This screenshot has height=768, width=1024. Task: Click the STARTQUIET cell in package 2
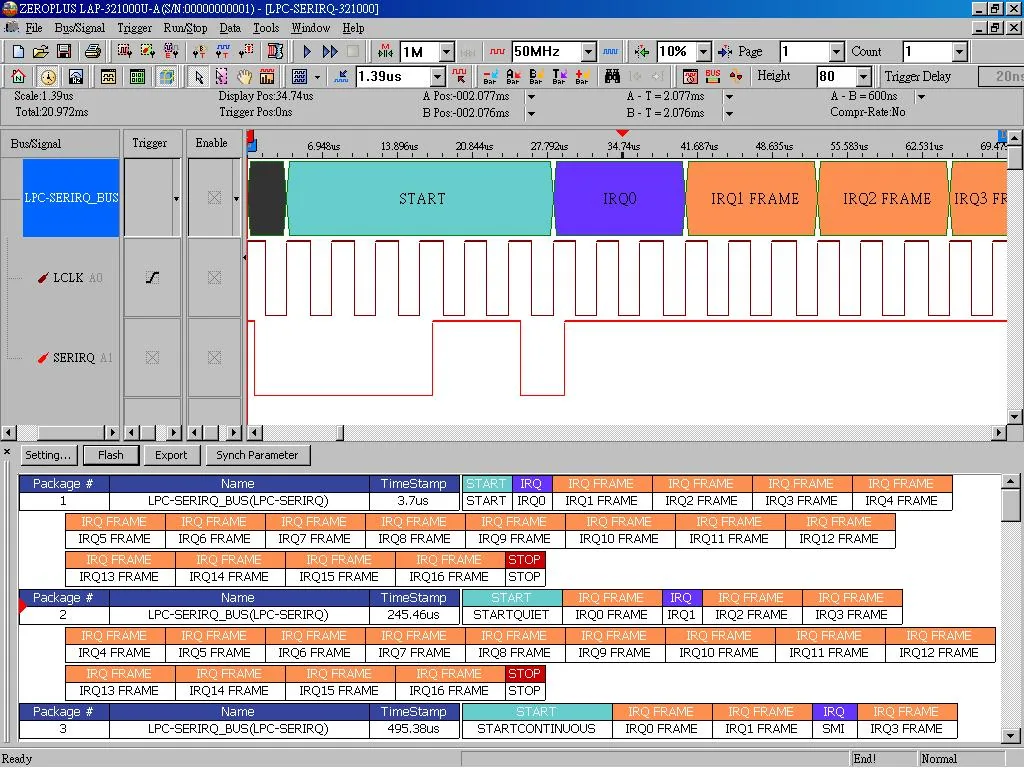(x=511, y=615)
